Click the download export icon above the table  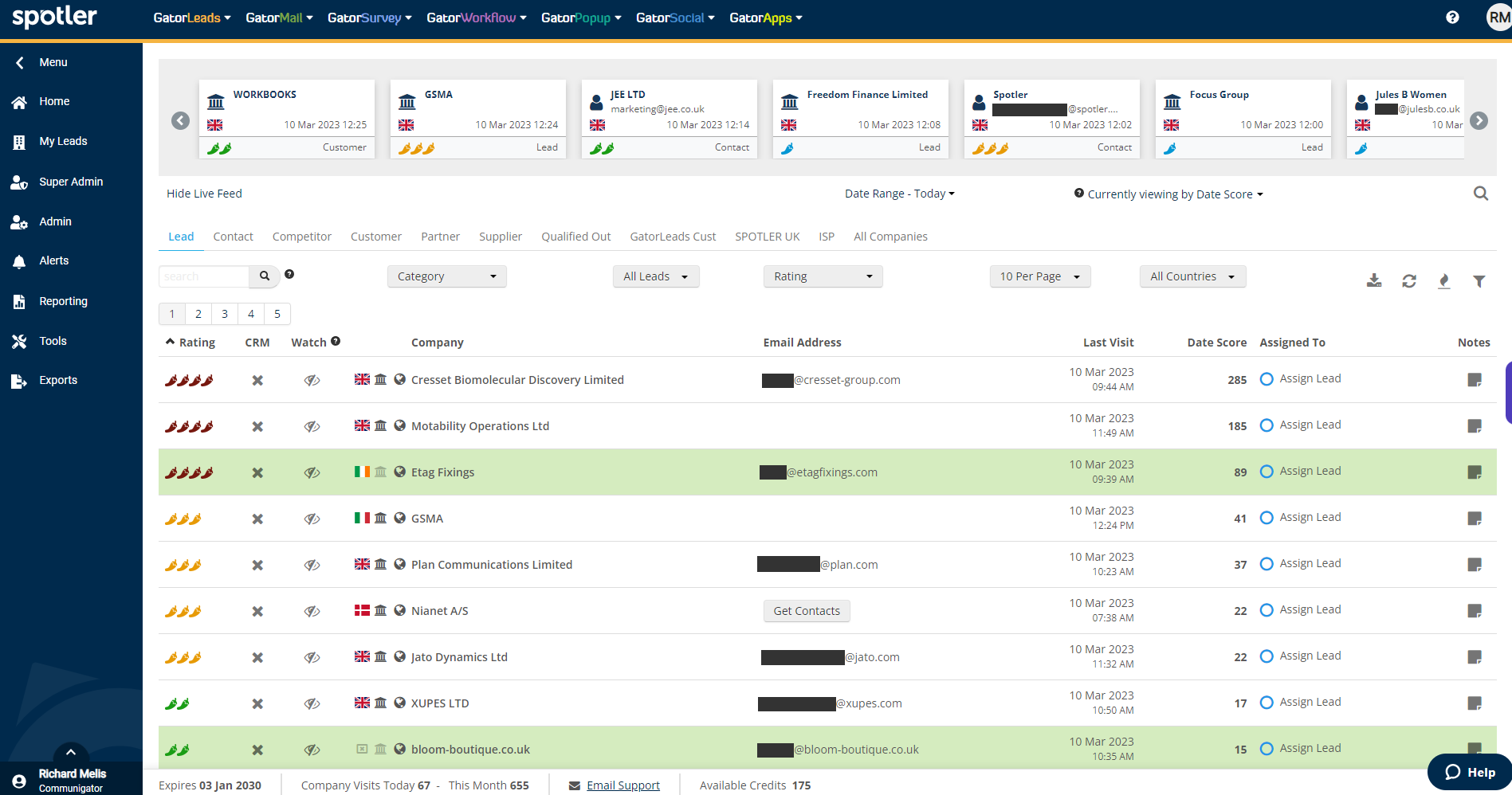pos(1374,280)
